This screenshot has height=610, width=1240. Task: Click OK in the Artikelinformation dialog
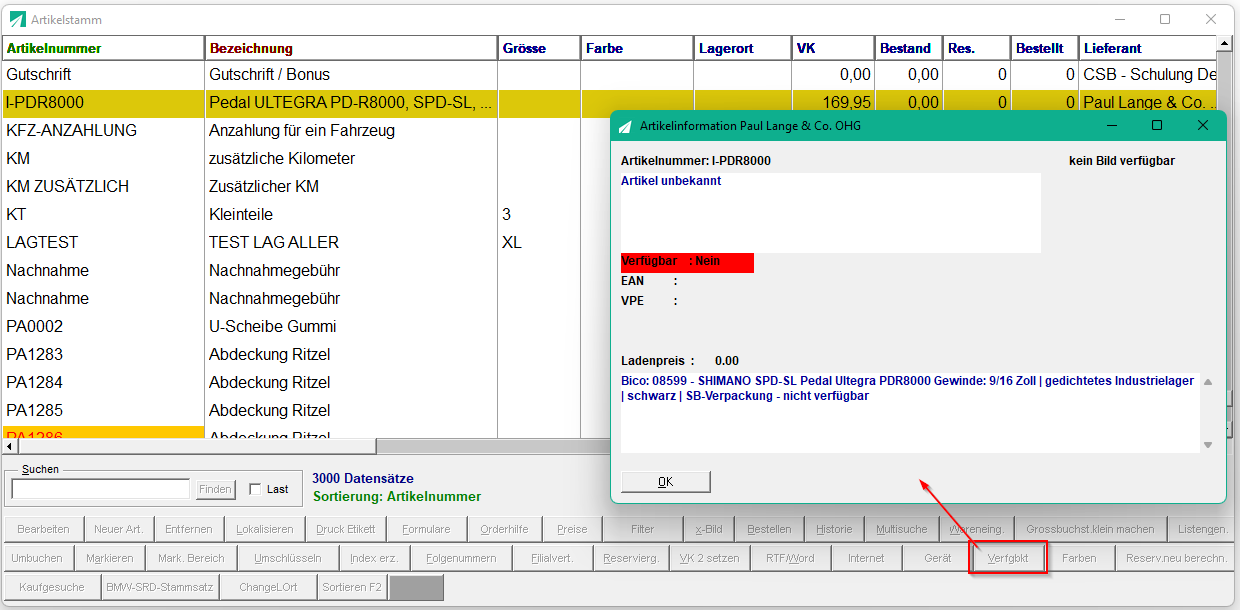click(x=666, y=482)
